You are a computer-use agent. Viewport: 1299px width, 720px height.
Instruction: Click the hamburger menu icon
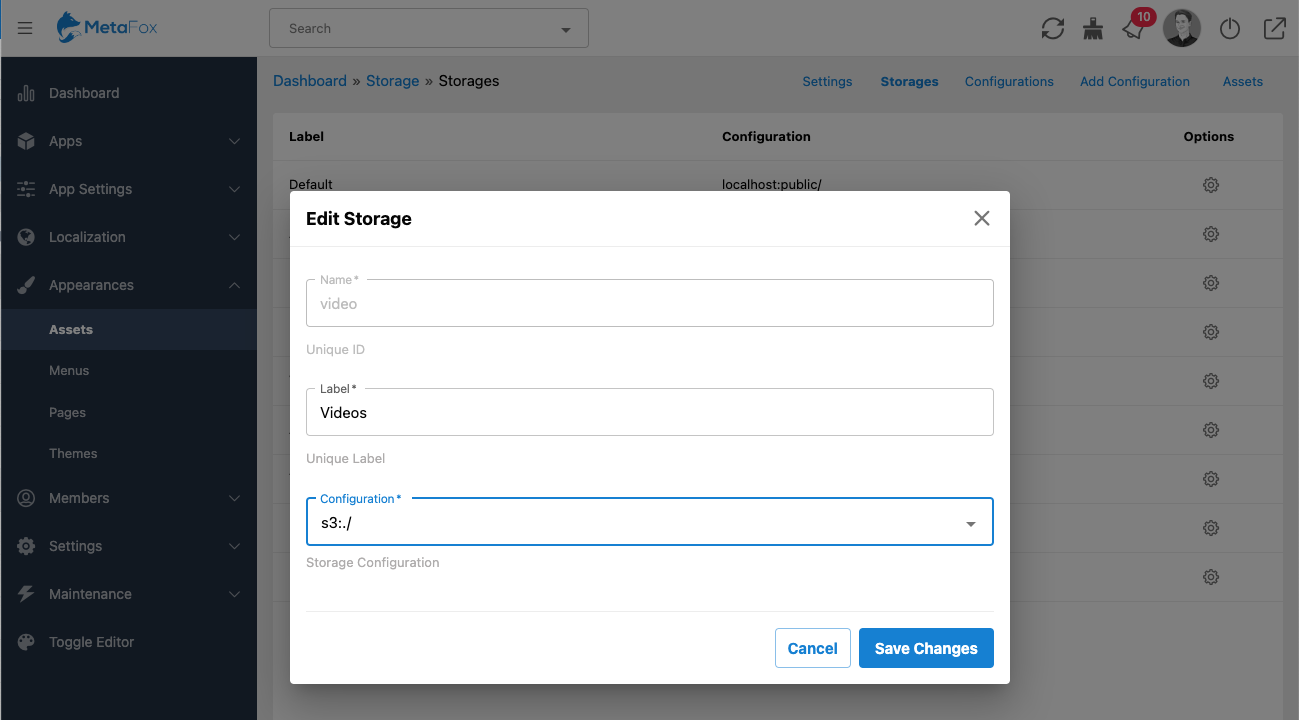25,29
